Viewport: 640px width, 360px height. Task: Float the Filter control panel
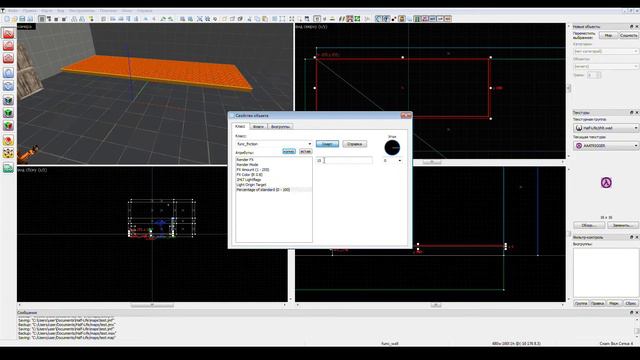631,237
